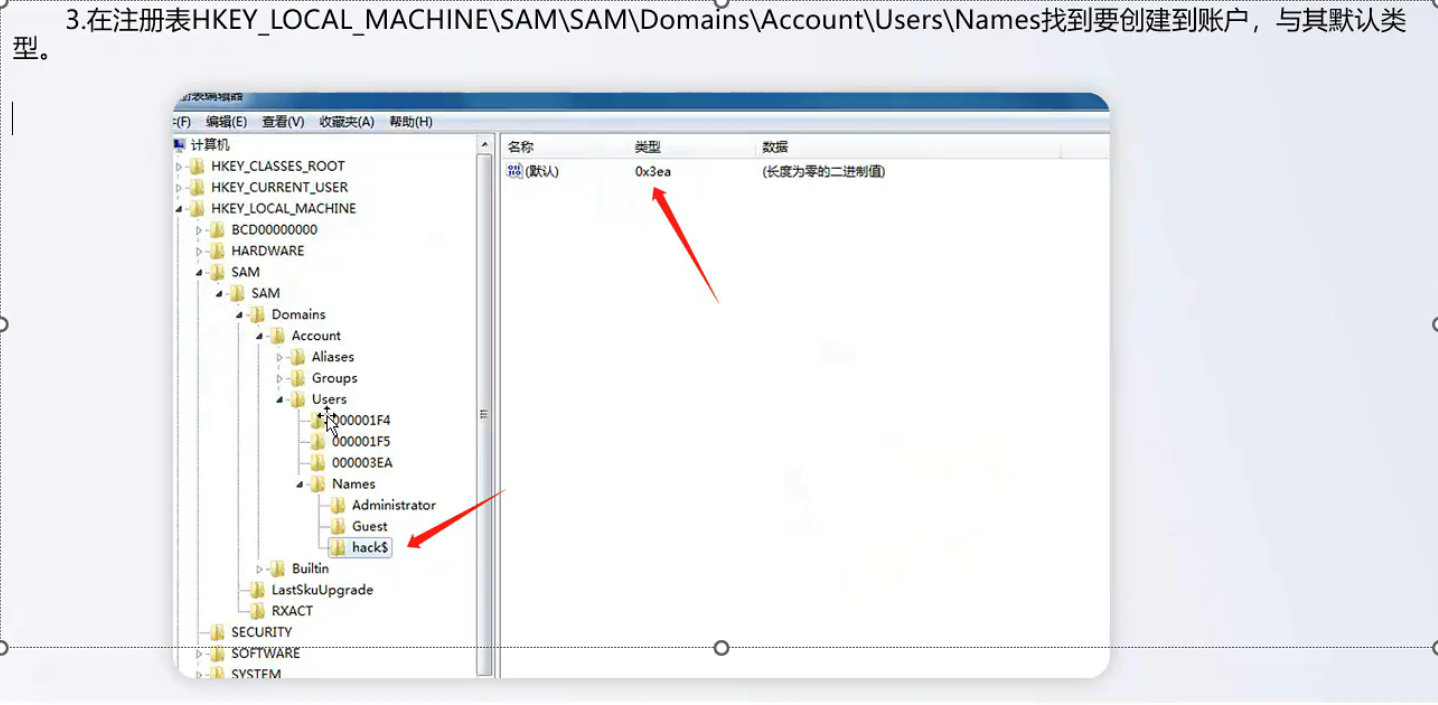Select the SECURITY registry key

(x=261, y=632)
